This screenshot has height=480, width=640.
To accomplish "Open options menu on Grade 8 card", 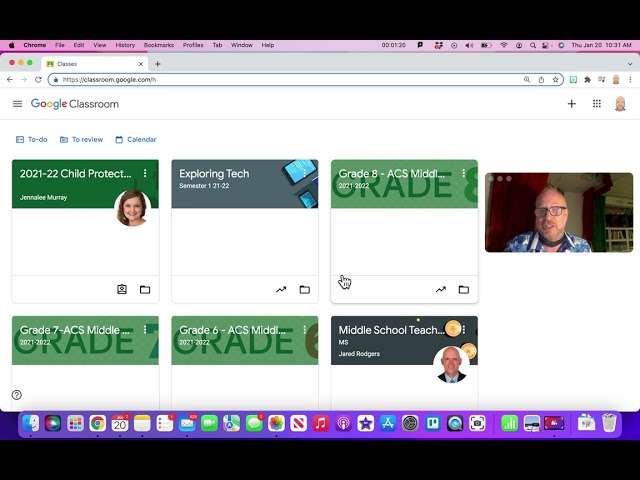I will click(x=464, y=173).
